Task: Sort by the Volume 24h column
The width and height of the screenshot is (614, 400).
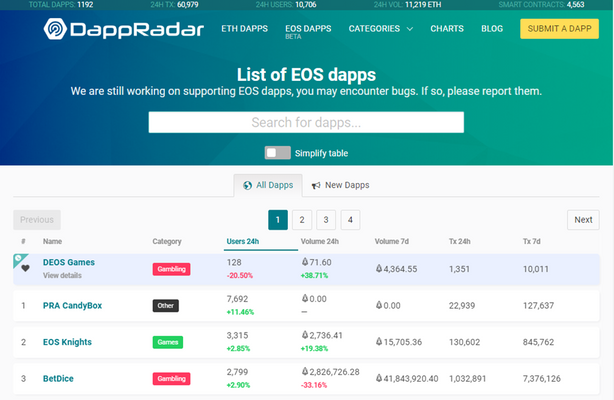Action: (x=320, y=241)
